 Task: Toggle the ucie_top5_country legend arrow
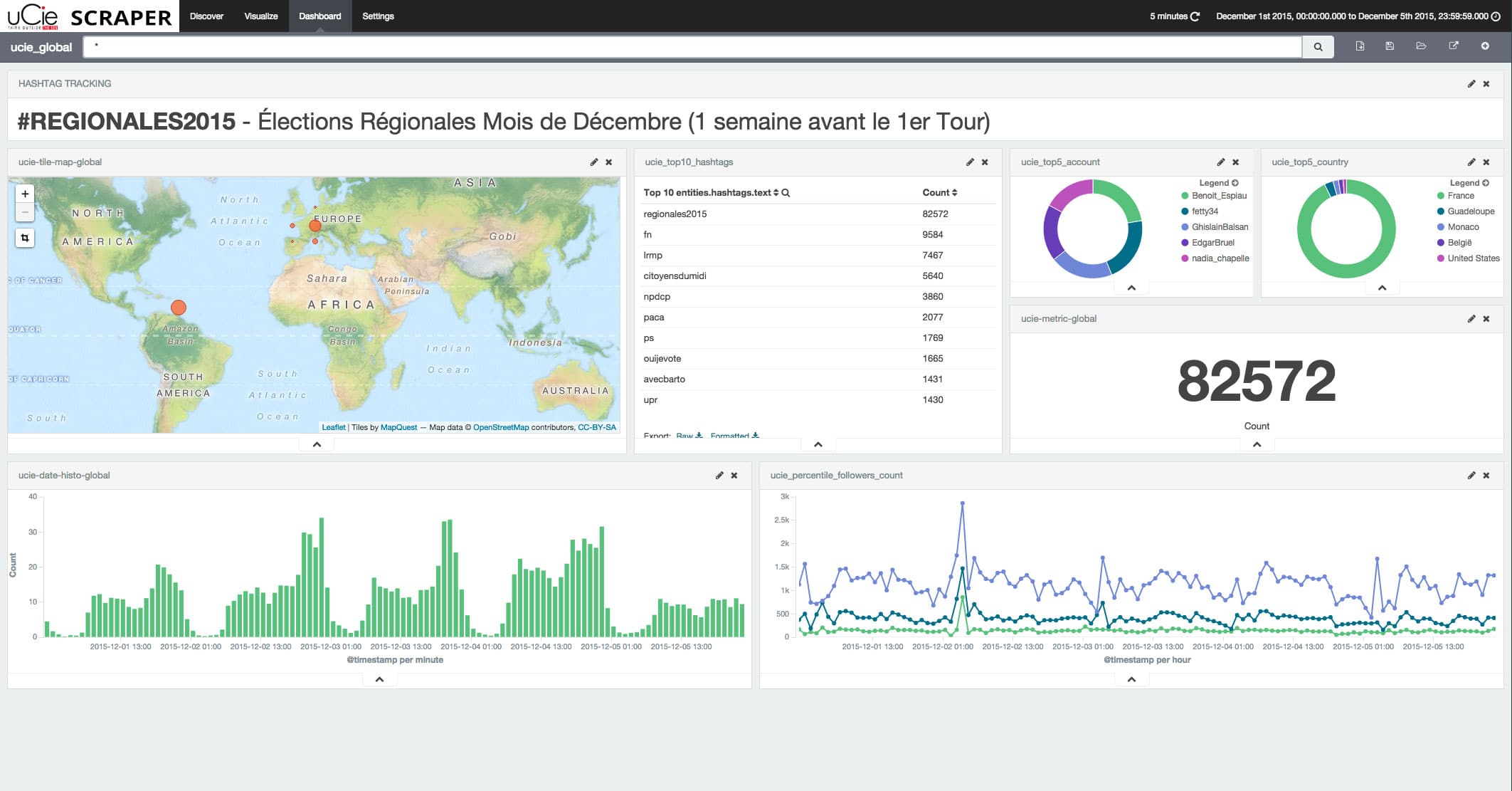(1486, 183)
